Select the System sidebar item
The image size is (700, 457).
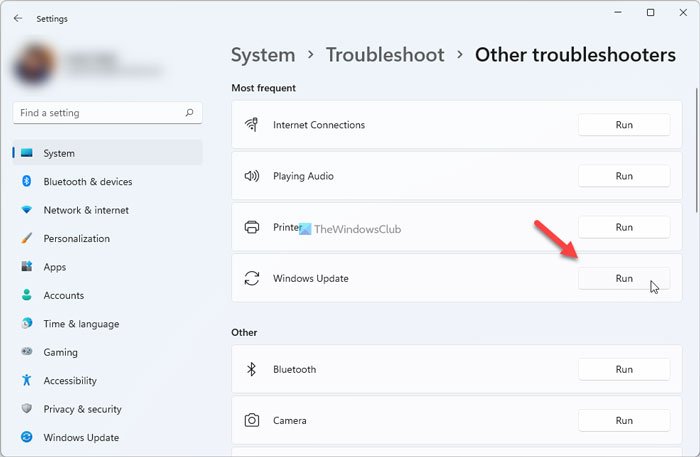point(59,153)
